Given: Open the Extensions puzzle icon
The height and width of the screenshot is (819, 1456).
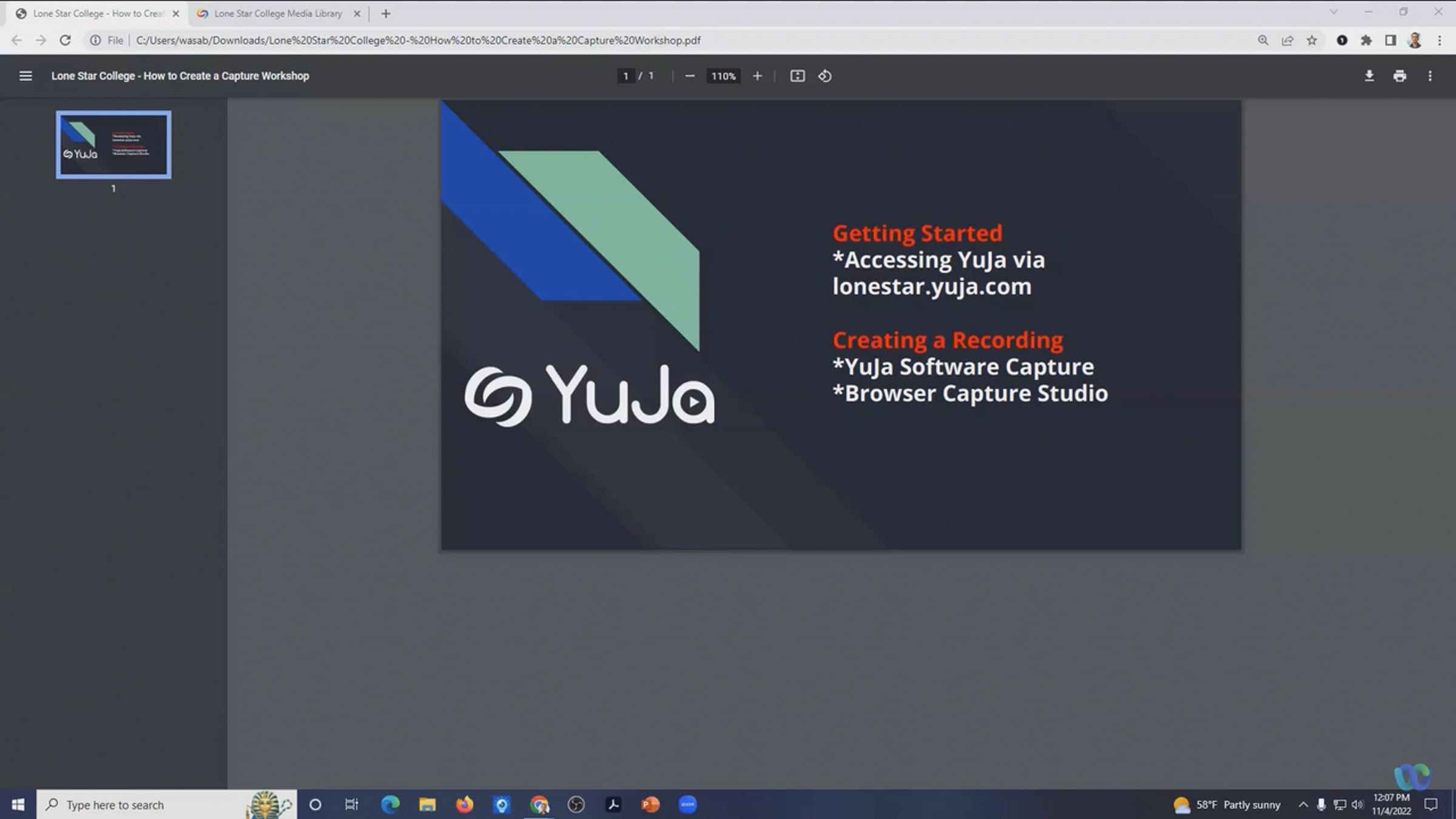Looking at the screenshot, I should [x=1366, y=40].
